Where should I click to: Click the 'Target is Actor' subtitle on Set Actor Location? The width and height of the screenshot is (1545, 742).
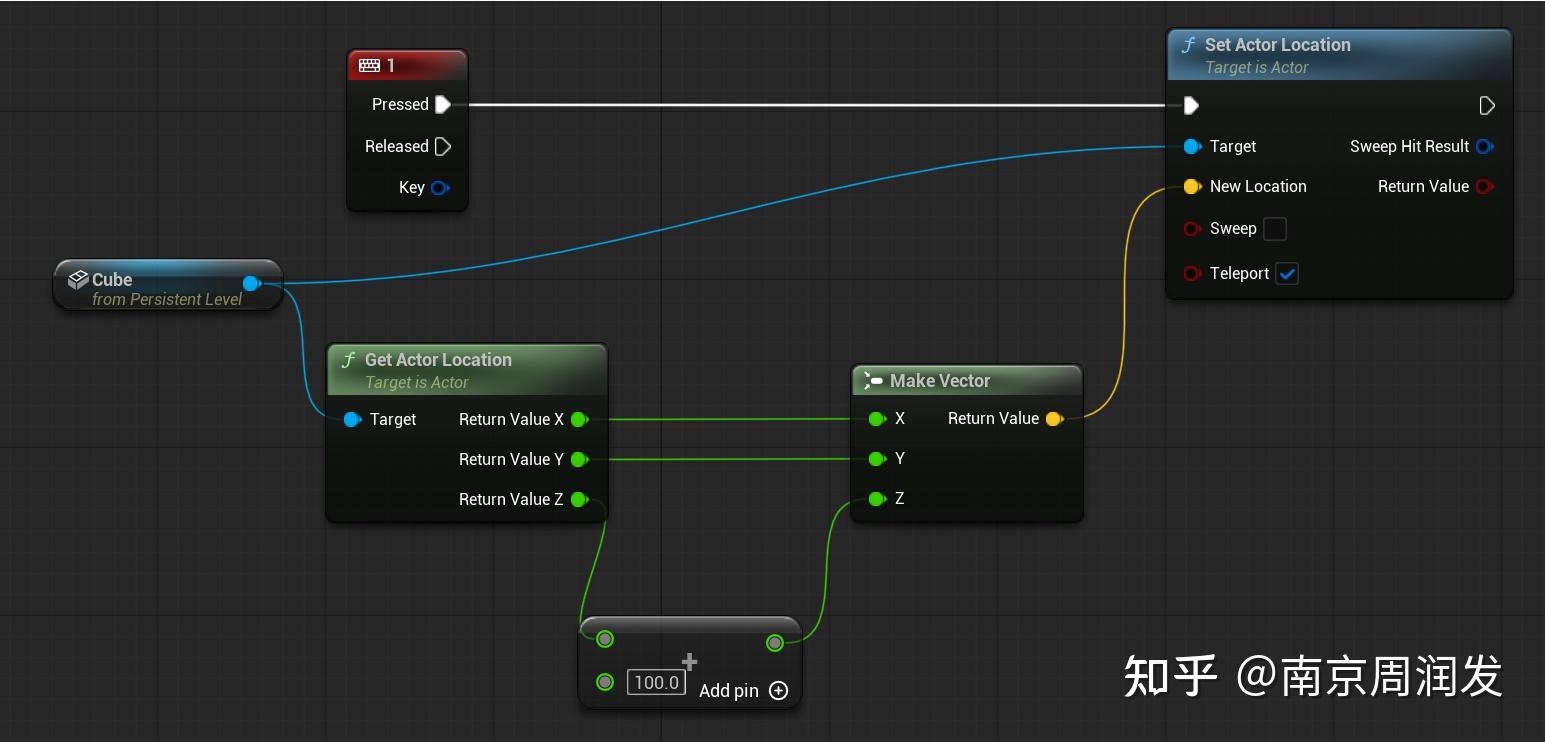coord(1256,68)
